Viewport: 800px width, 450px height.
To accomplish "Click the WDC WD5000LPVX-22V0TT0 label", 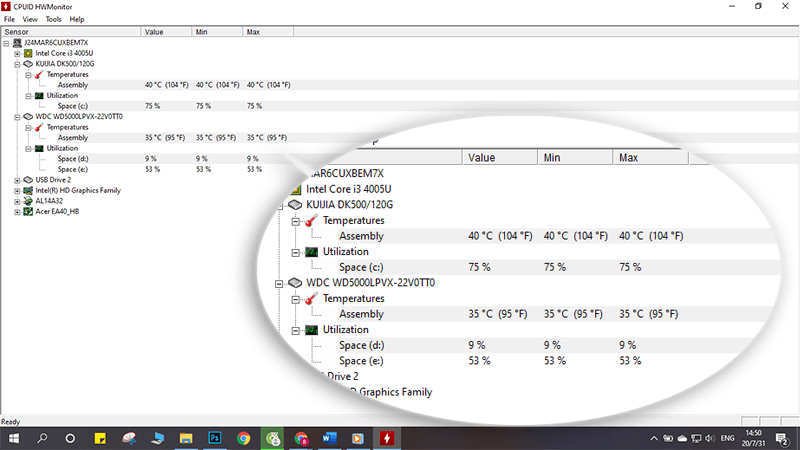I will 79,116.
